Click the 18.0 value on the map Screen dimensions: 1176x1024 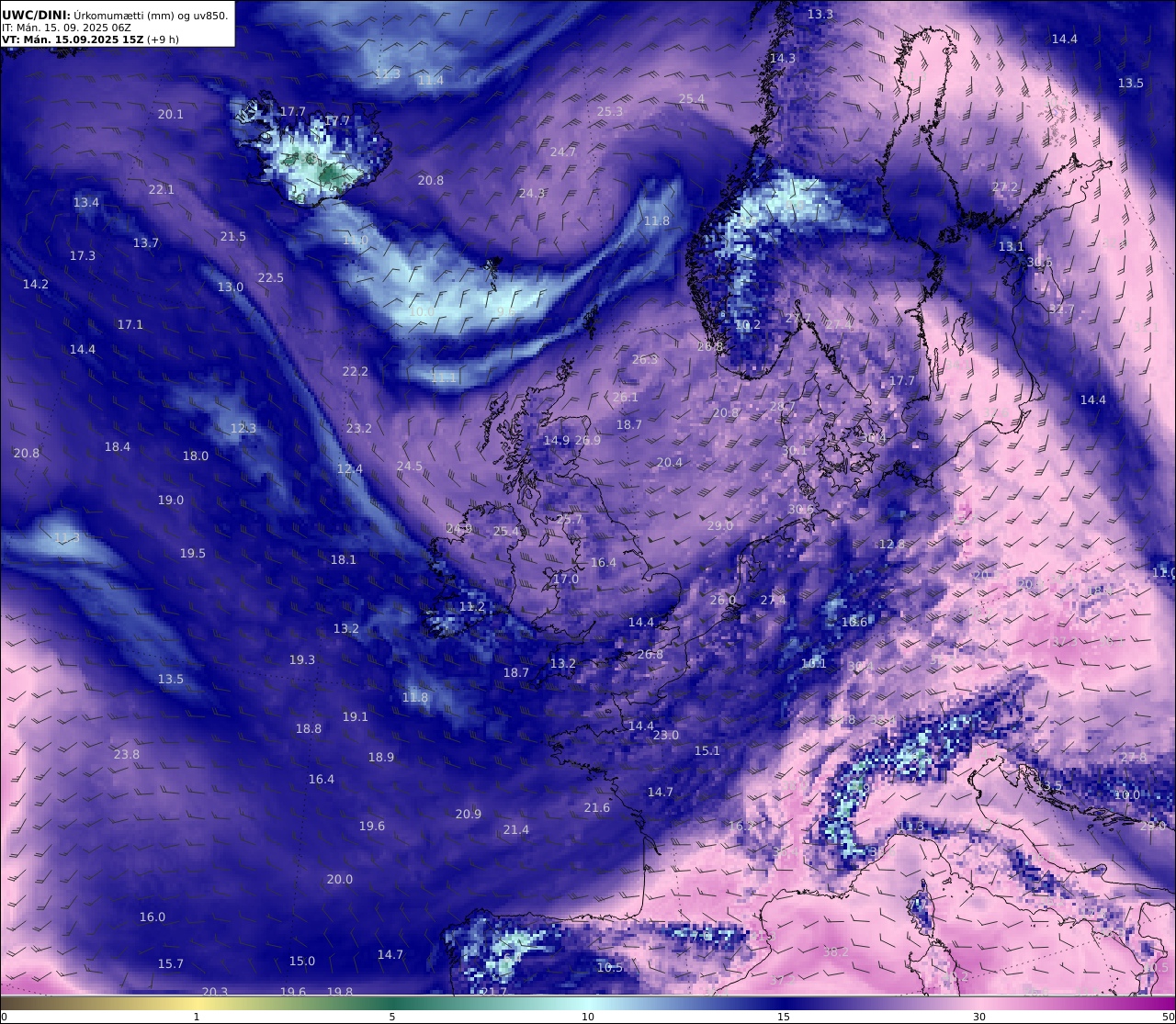point(196,456)
